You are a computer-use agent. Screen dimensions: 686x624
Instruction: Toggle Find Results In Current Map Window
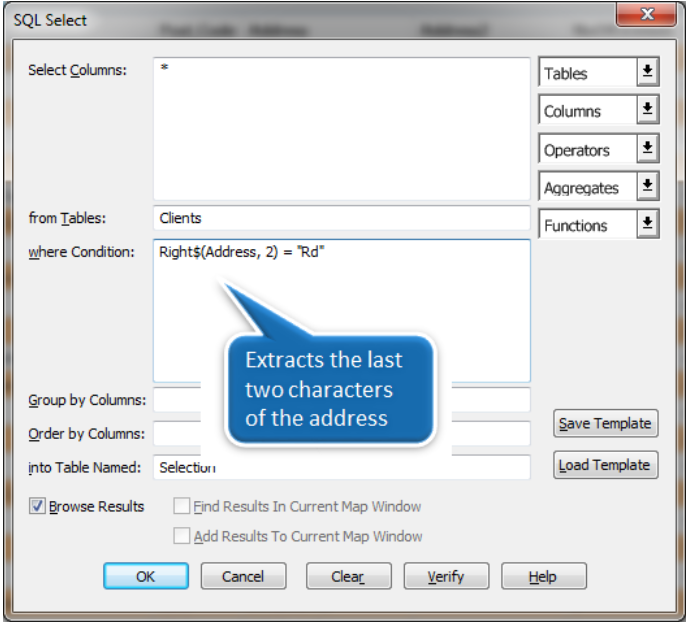181,506
